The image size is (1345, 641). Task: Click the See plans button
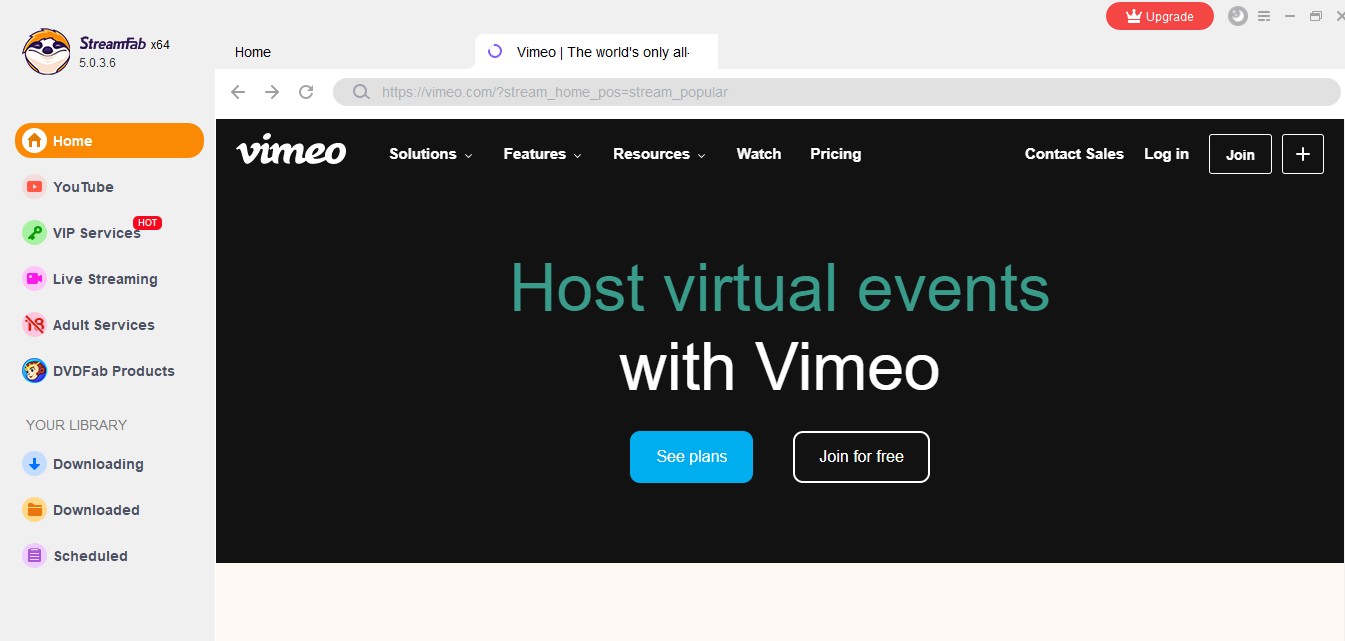click(691, 457)
